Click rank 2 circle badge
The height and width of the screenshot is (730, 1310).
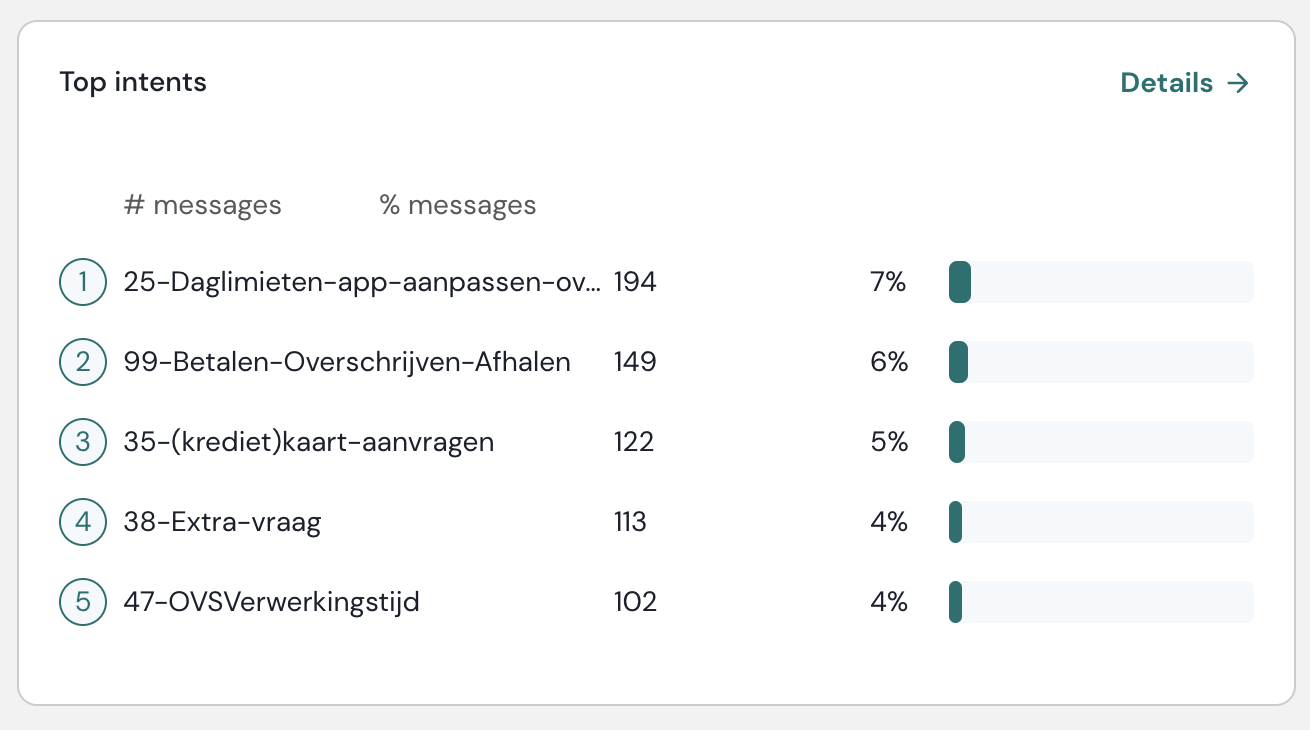click(x=83, y=362)
